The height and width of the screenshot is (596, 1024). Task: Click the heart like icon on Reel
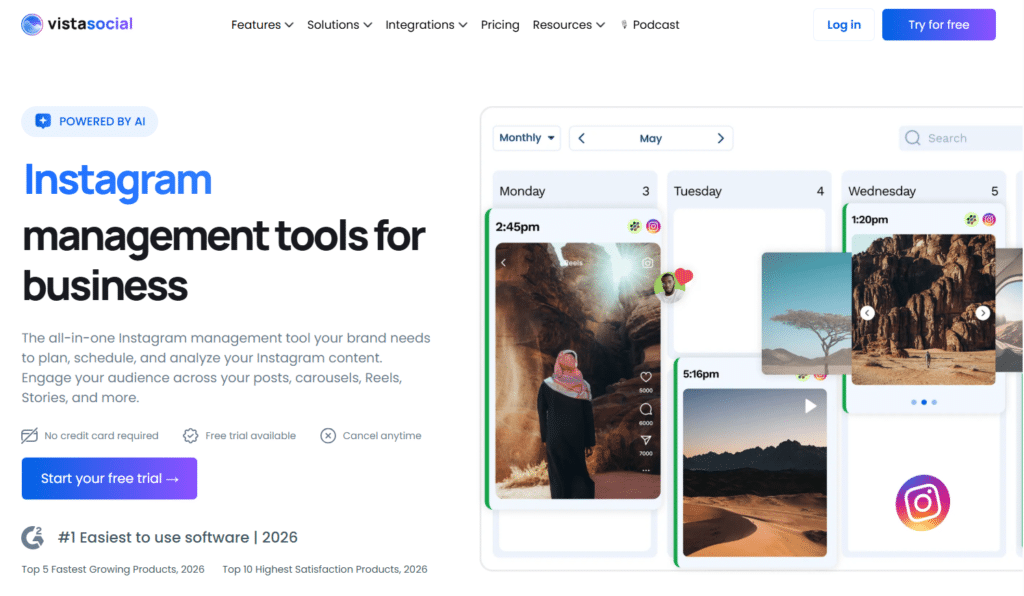646,377
